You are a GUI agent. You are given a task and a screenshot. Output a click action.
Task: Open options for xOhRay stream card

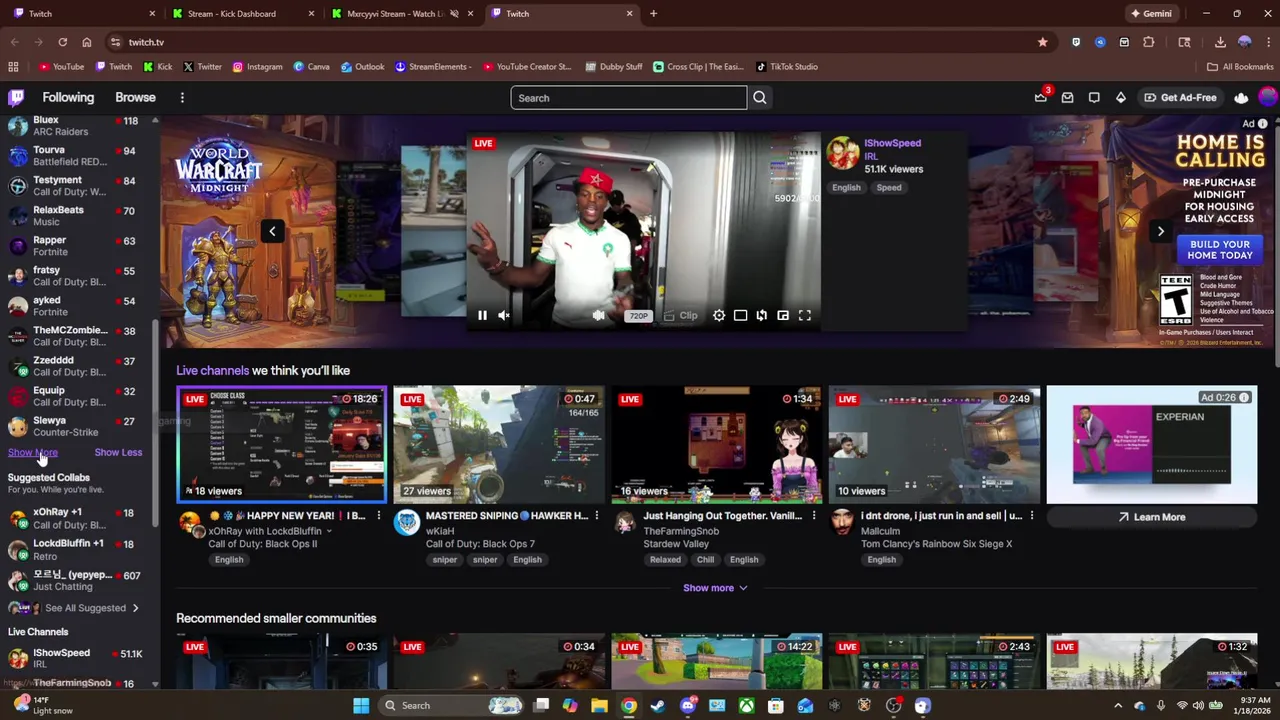(379, 516)
